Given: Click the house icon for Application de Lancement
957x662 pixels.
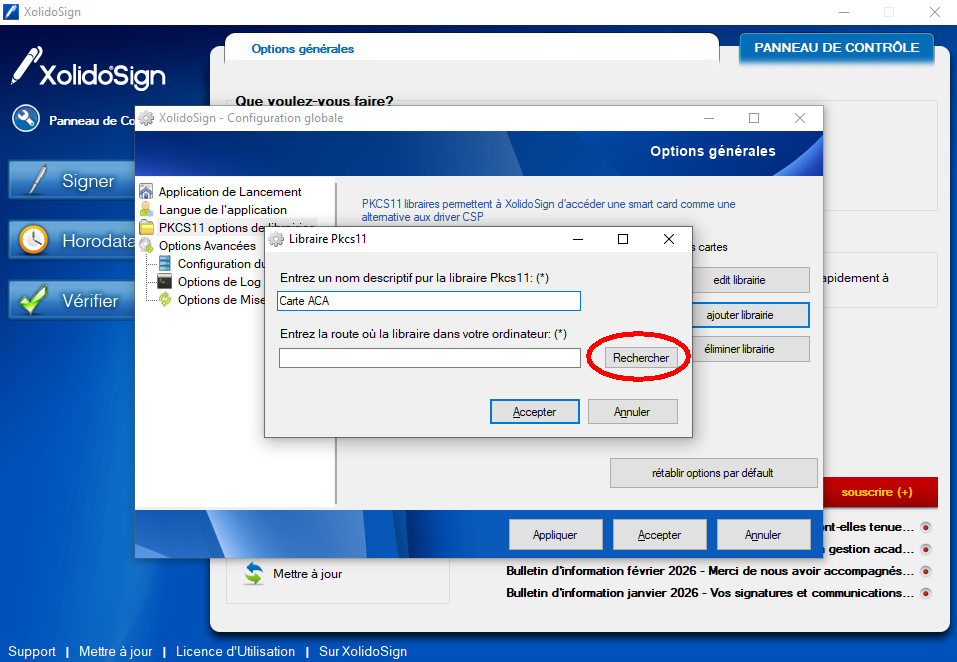Looking at the screenshot, I should [146, 192].
